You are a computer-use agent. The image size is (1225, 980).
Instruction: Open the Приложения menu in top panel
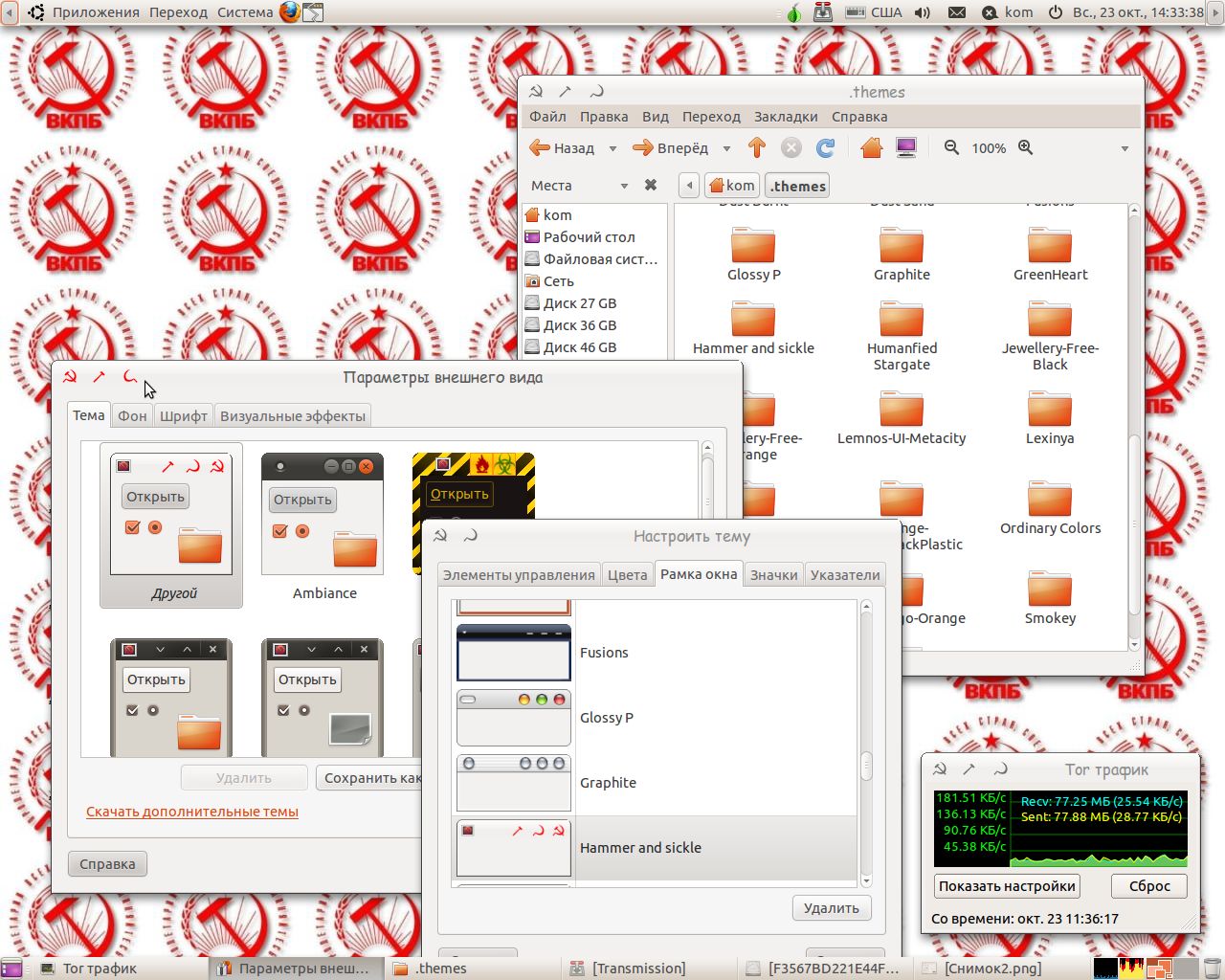coord(96,12)
